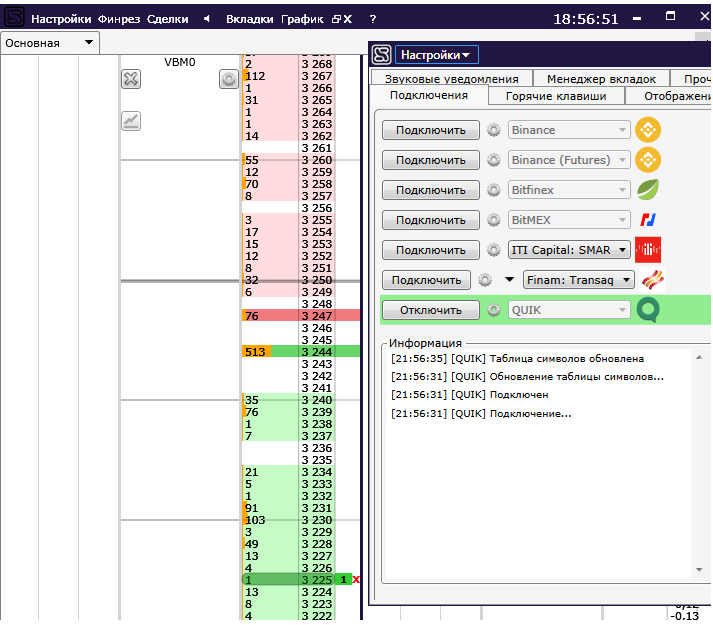The width and height of the screenshot is (713, 625).
Task: Open settings gear for the QUIK connection
Action: 493,310
